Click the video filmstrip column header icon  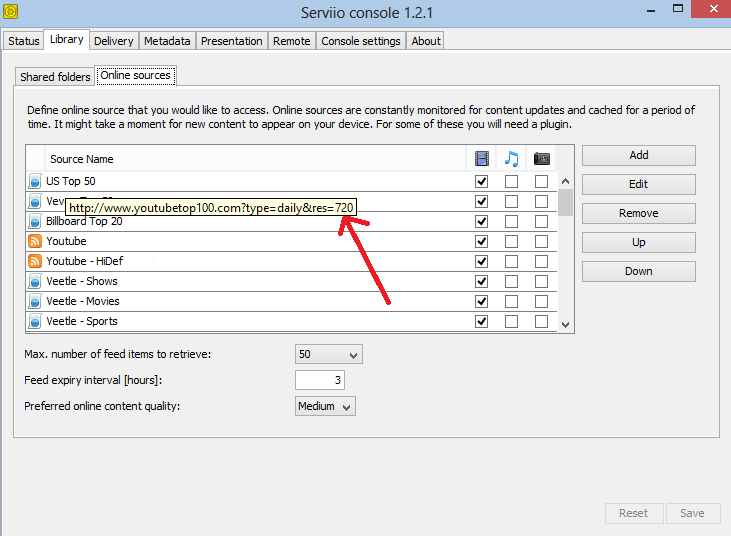(482, 158)
